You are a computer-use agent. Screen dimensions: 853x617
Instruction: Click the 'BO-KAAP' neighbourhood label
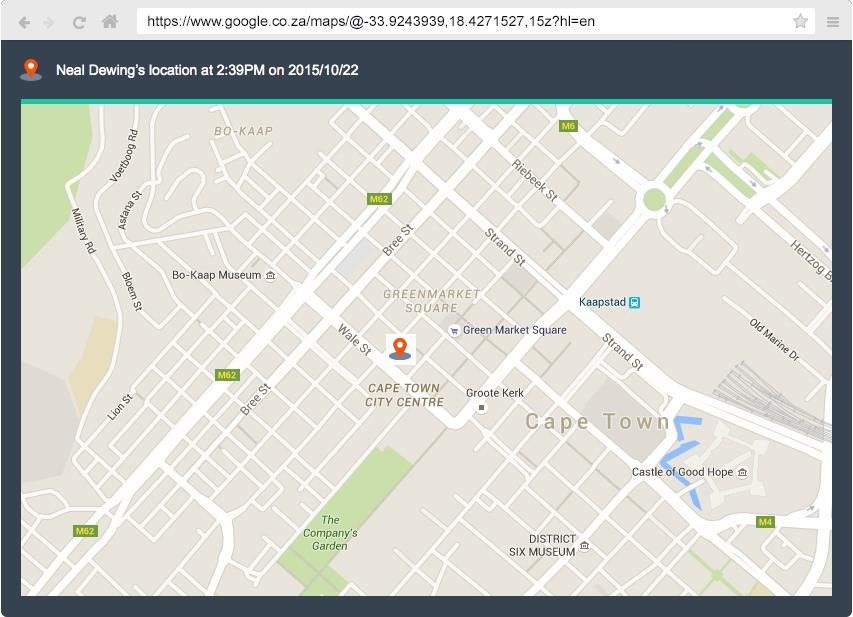click(x=243, y=131)
